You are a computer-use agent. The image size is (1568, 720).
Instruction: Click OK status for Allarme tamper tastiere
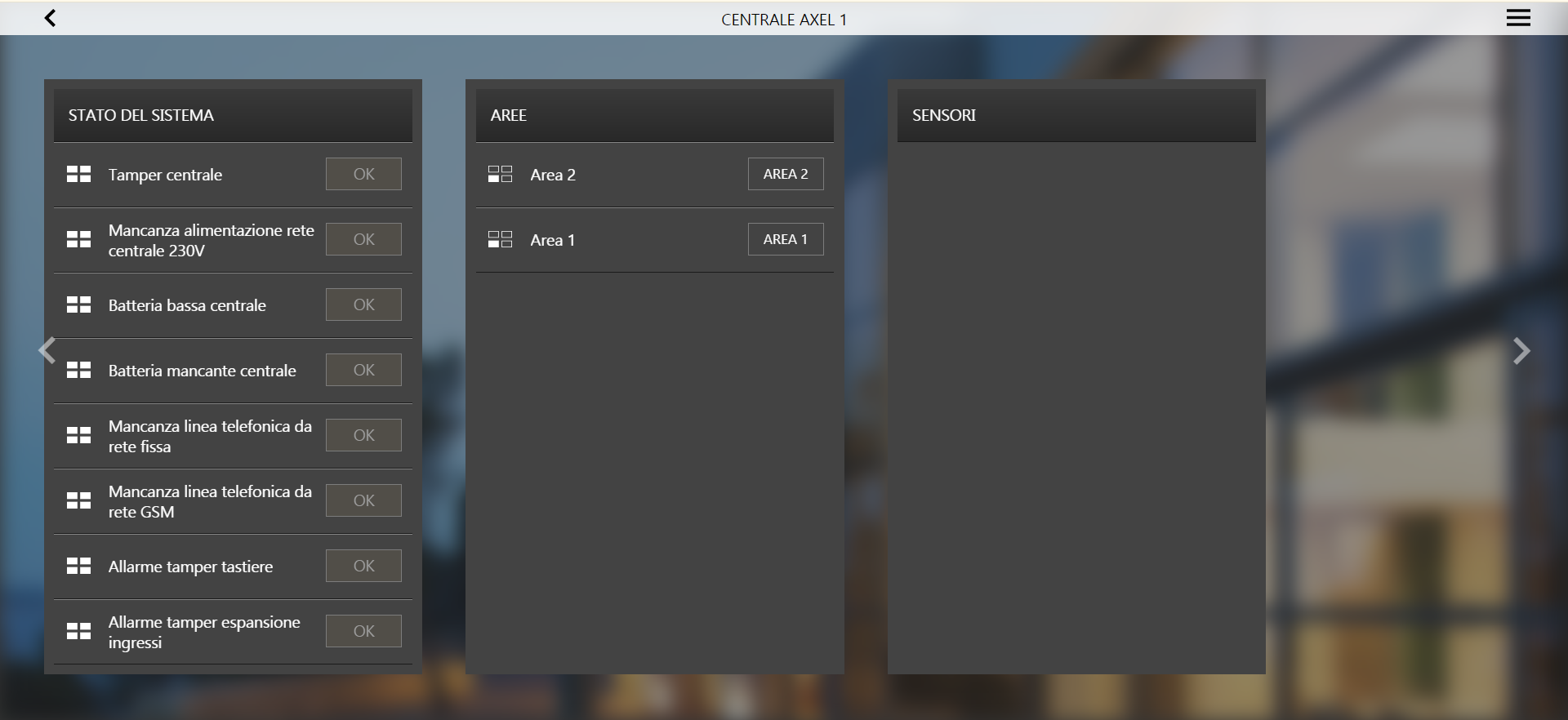[363, 566]
